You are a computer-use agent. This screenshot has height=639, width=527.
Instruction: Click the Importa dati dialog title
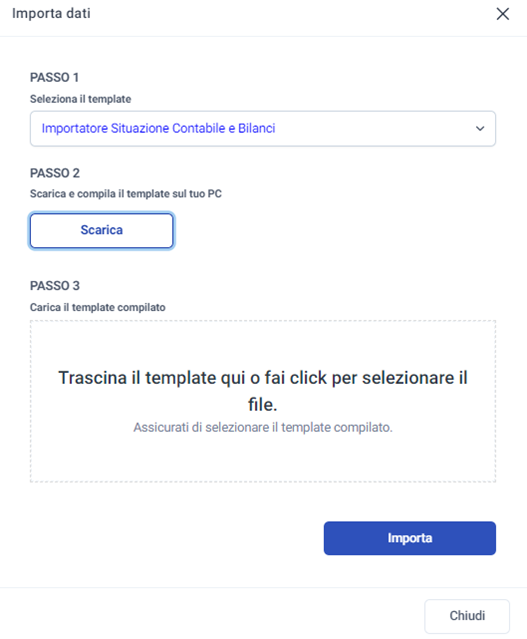click(51, 13)
